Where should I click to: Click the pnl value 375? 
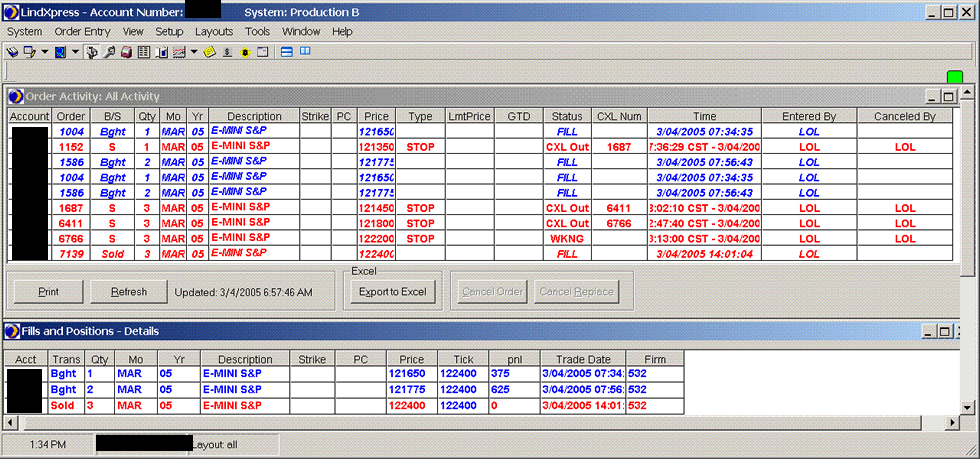pos(514,373)
